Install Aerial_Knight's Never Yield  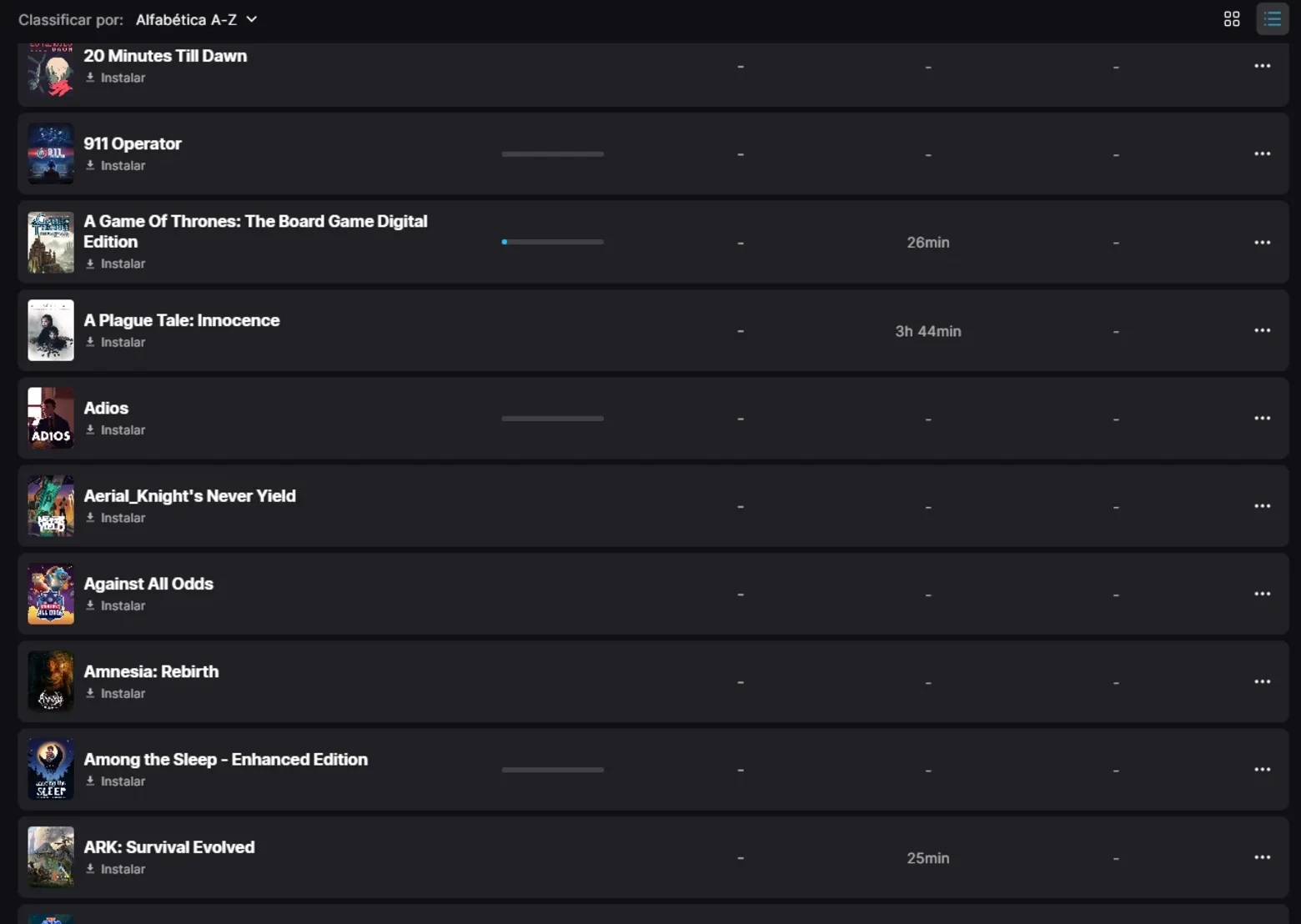(x=115, y=518)
